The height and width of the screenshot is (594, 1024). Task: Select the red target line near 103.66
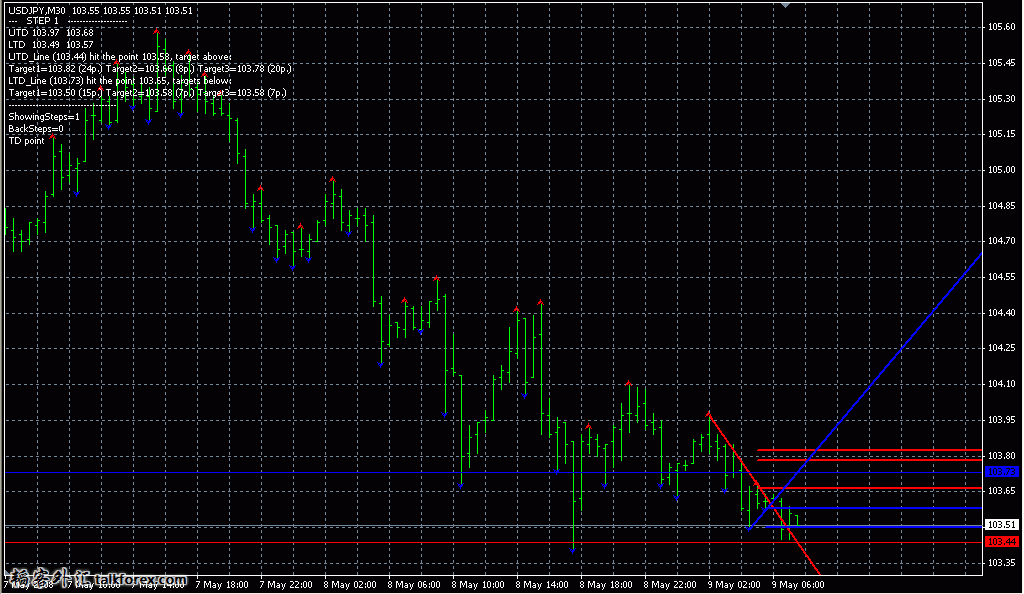tap(872, 488)
